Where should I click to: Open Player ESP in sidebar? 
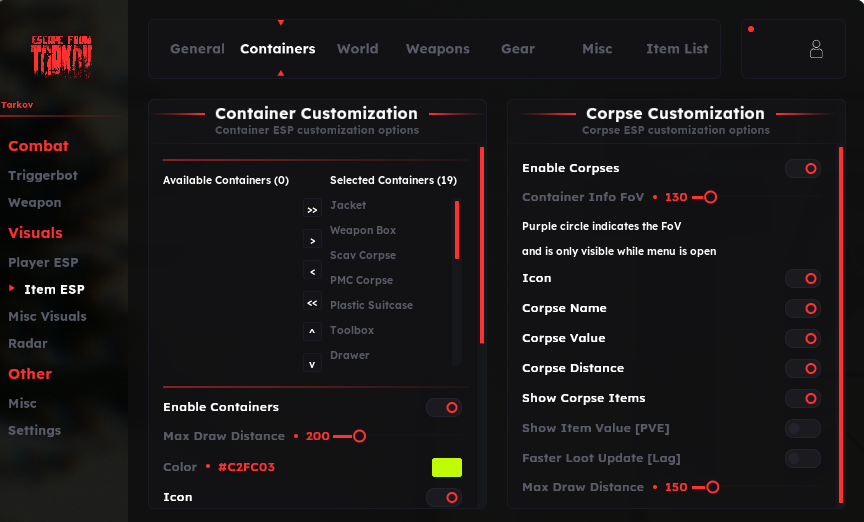[43, 263]
